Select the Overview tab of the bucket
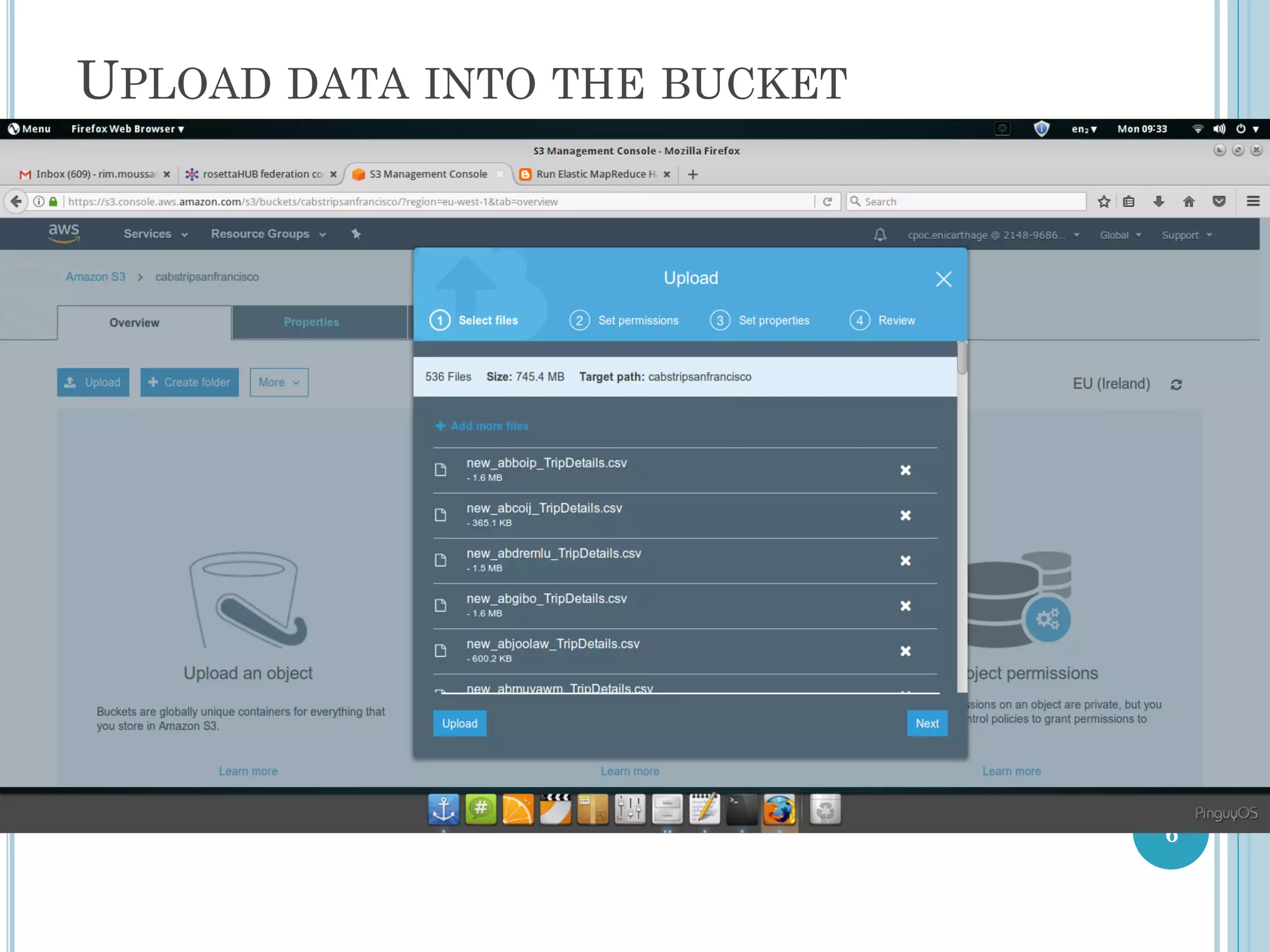The image size is (1270, 952). 144,322
